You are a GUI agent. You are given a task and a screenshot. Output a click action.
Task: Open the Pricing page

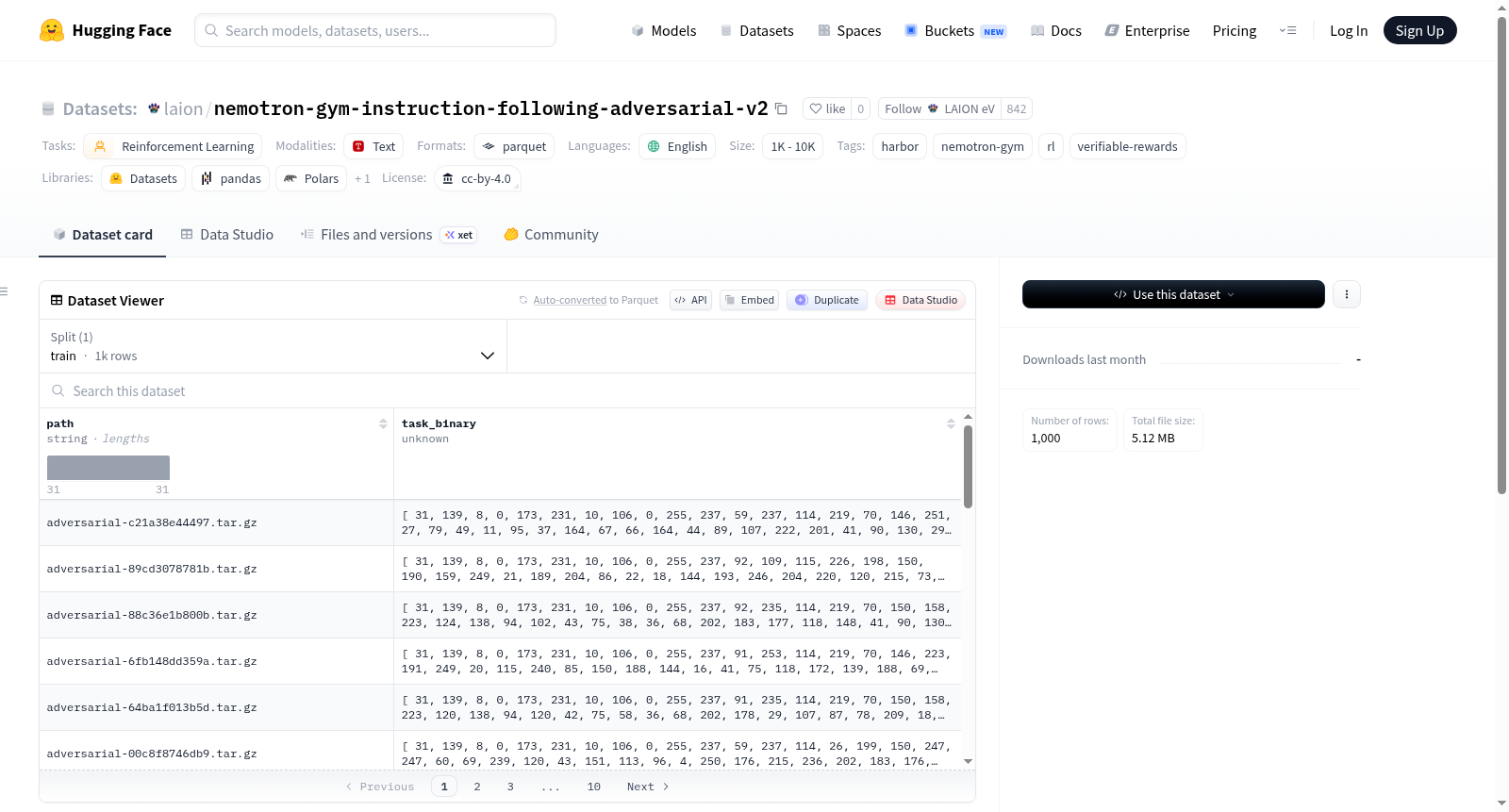click(x=1235, y=30)
